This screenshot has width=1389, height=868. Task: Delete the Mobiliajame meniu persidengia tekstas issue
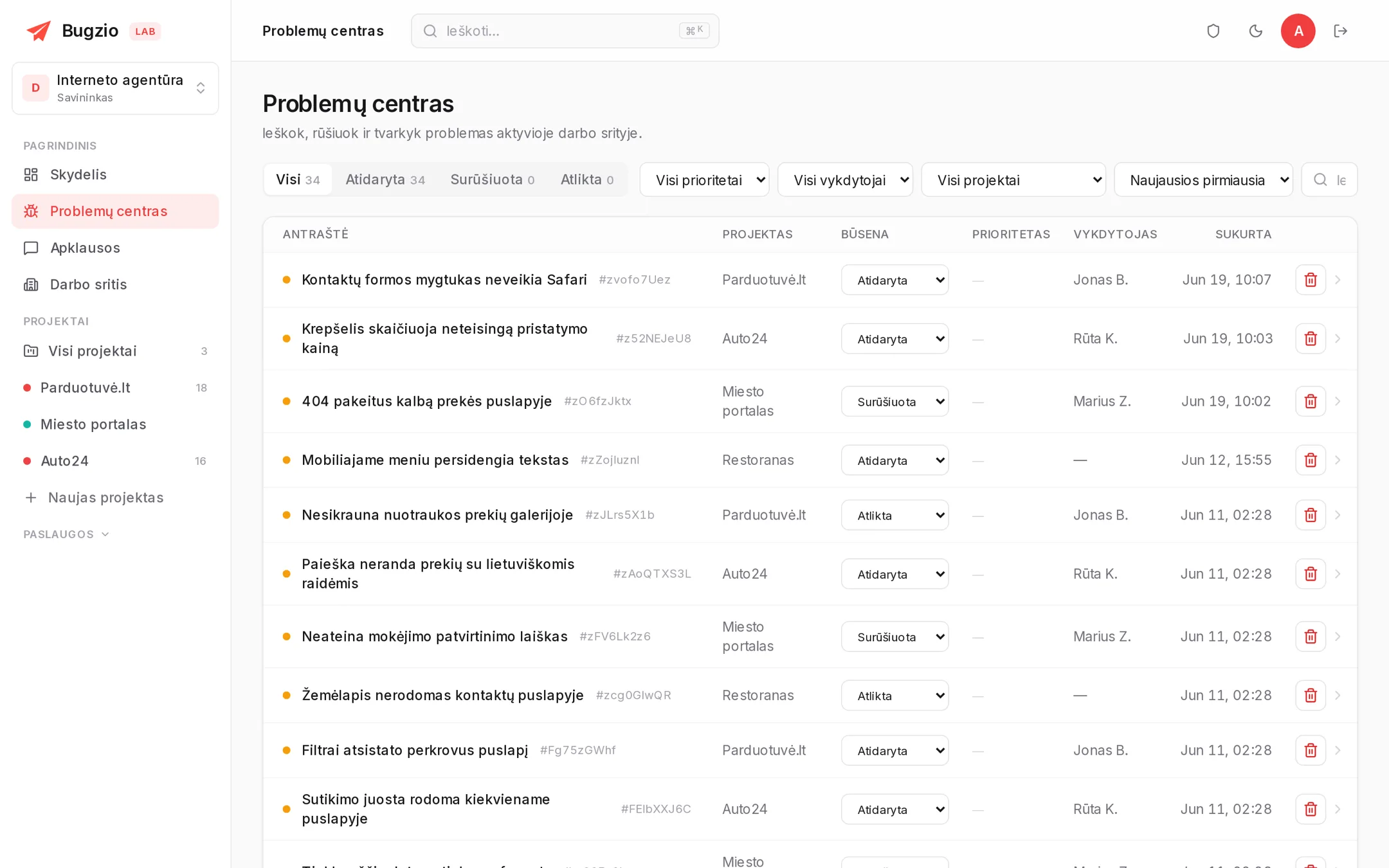1310,460
